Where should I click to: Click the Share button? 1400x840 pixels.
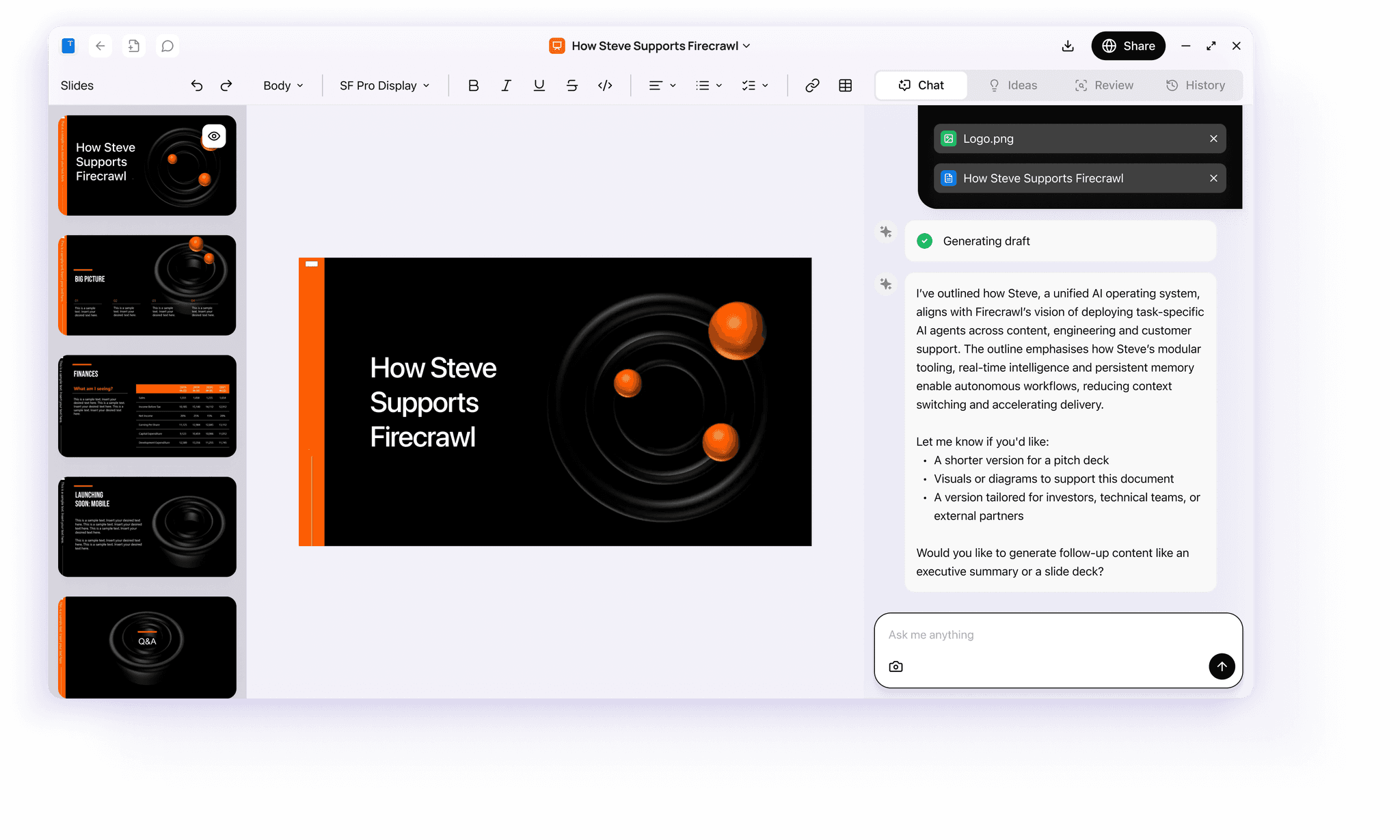tap(1128, 46)
